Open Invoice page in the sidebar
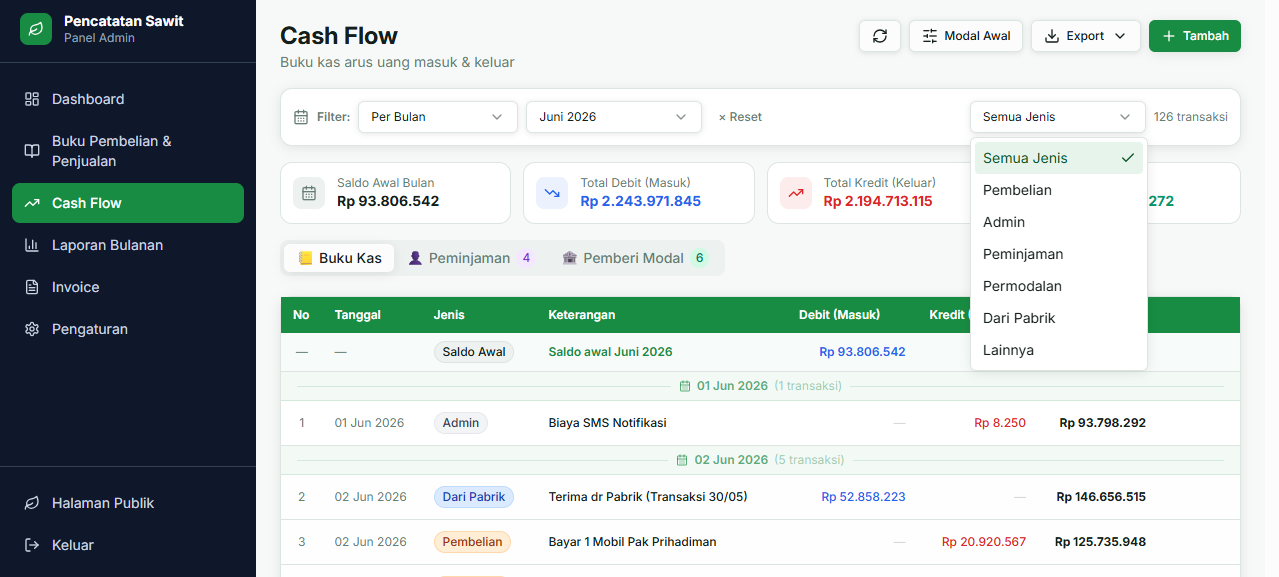 (128, 287)
